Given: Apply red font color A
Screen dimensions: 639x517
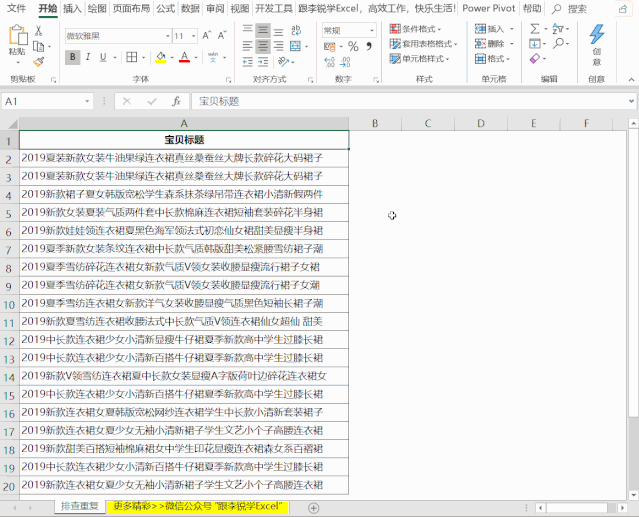Looking at the screenshot, I should point(185,57).
